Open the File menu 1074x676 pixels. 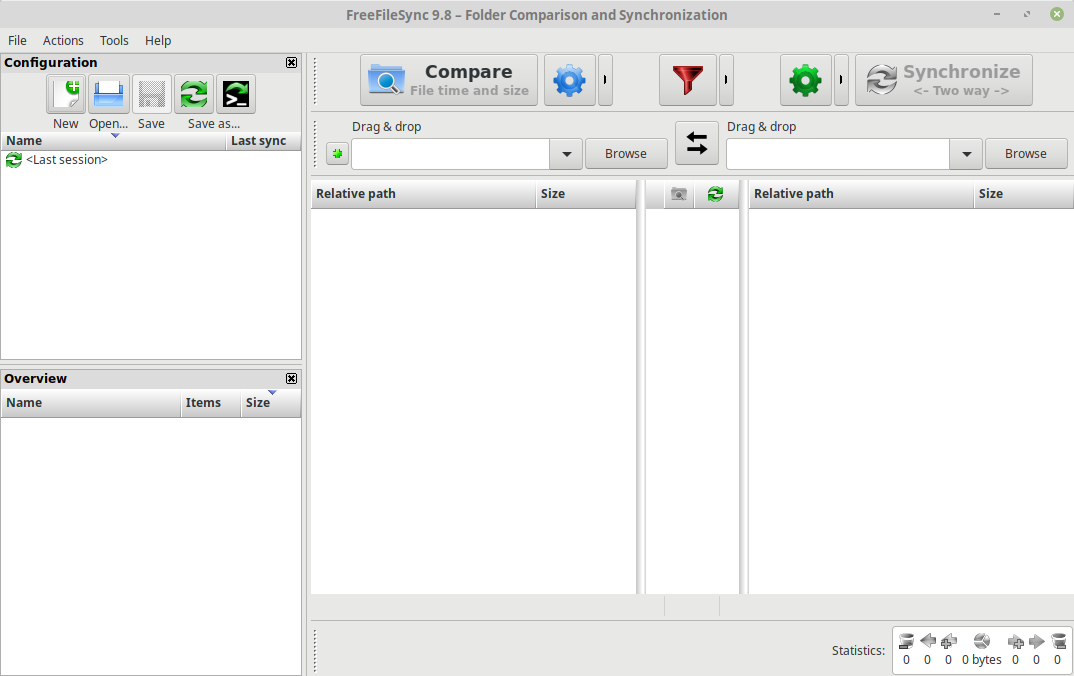point(17,40)
